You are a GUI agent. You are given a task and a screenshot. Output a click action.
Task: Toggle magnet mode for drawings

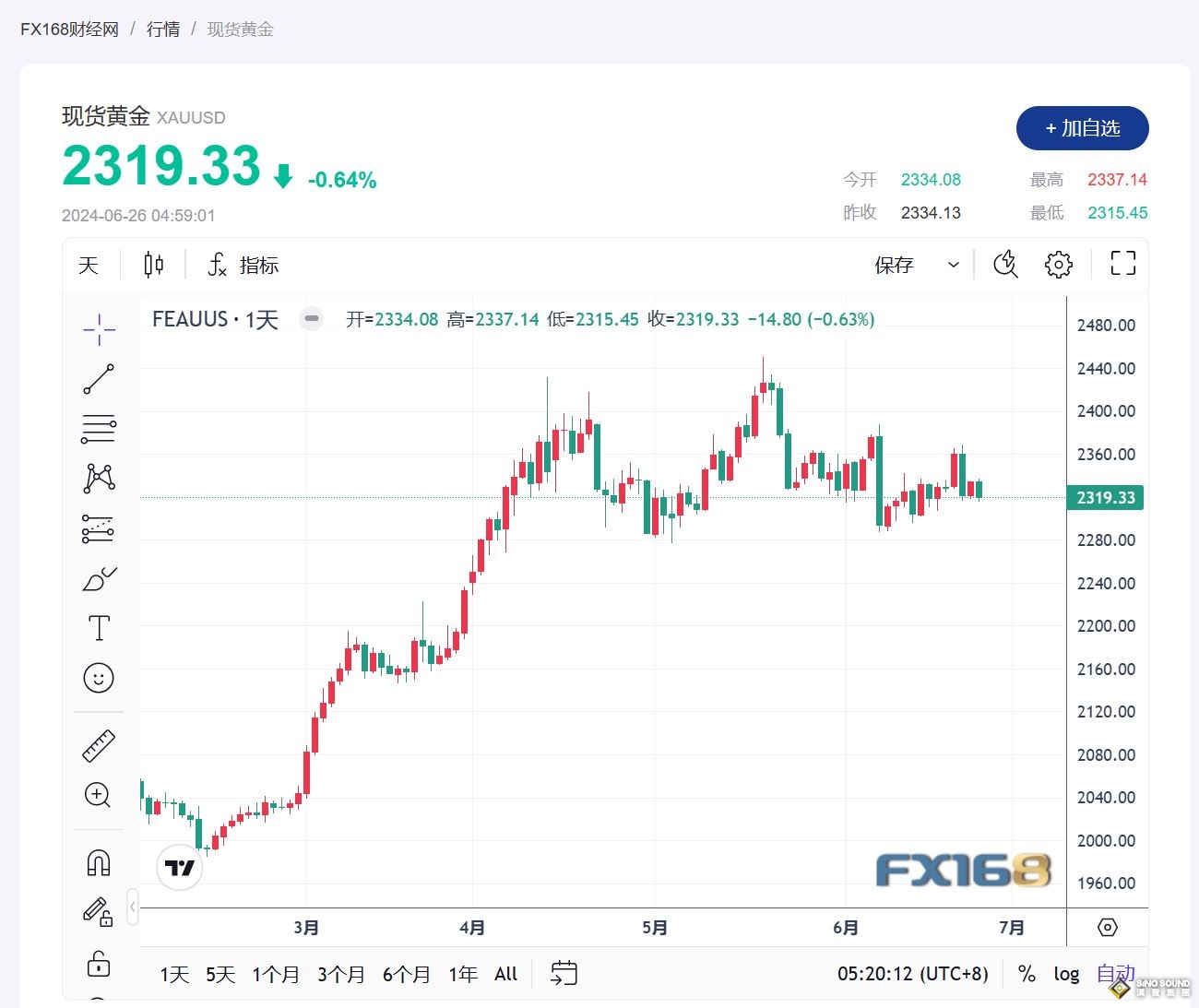99,863
